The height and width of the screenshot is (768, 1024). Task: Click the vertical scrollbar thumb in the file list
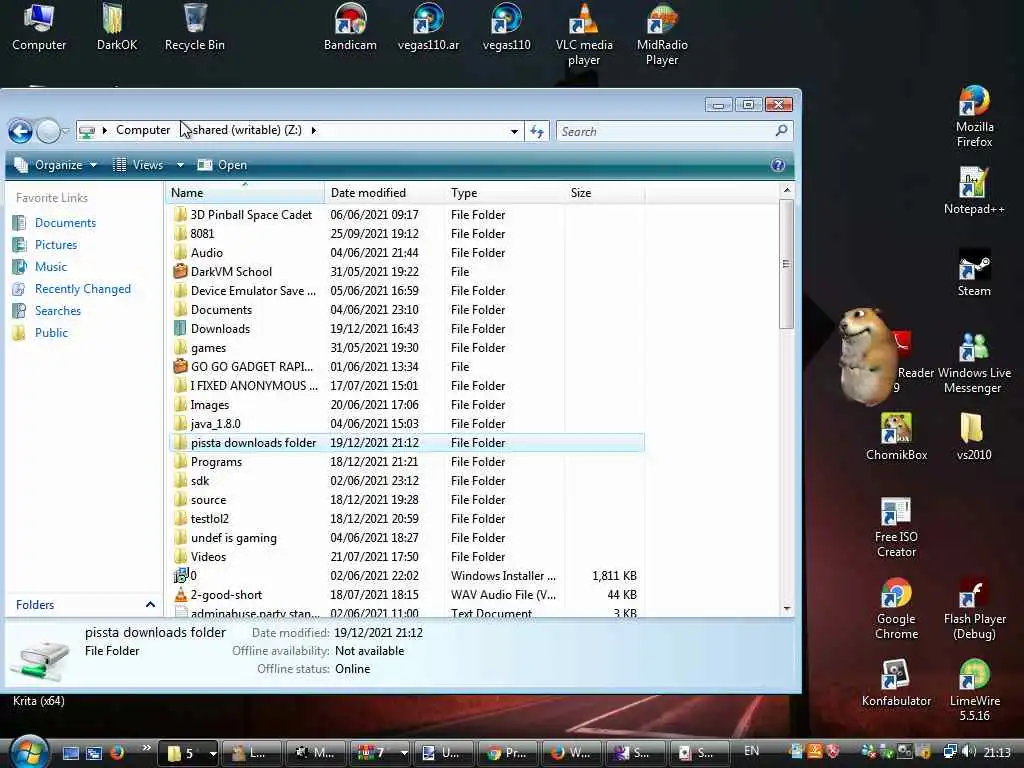pos(786,264)
